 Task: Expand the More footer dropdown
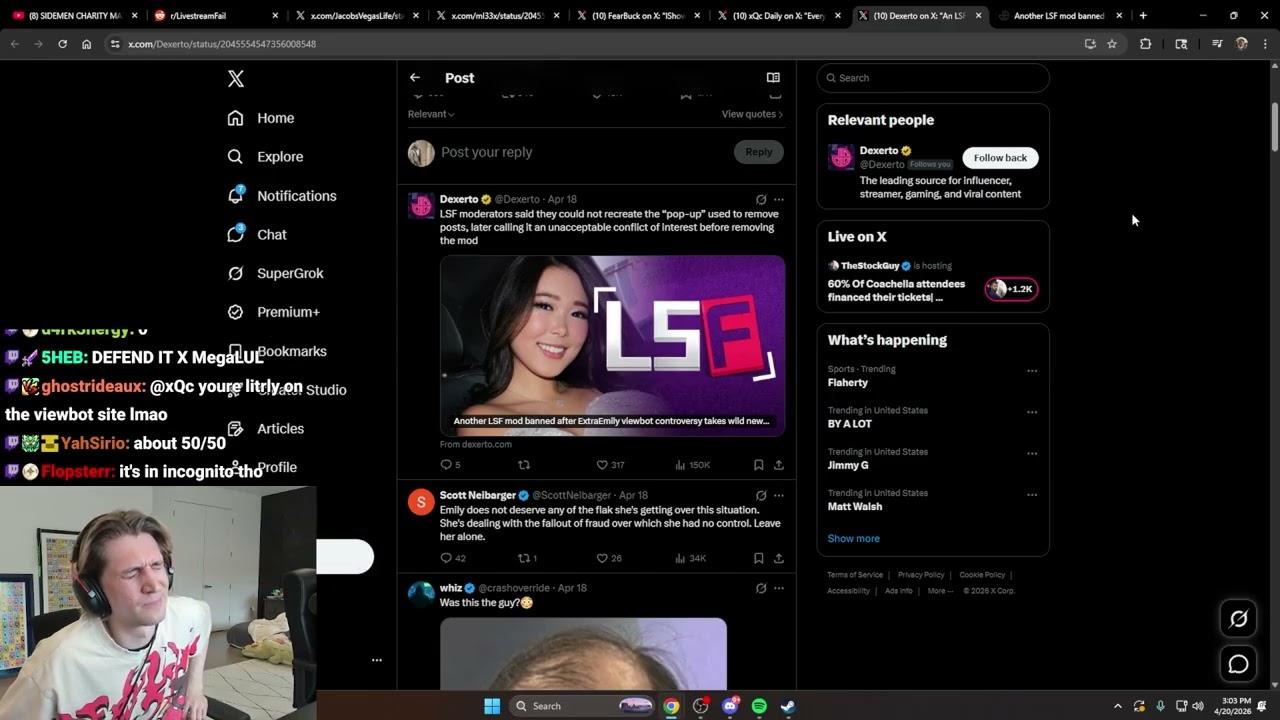[x=940, y=591]
